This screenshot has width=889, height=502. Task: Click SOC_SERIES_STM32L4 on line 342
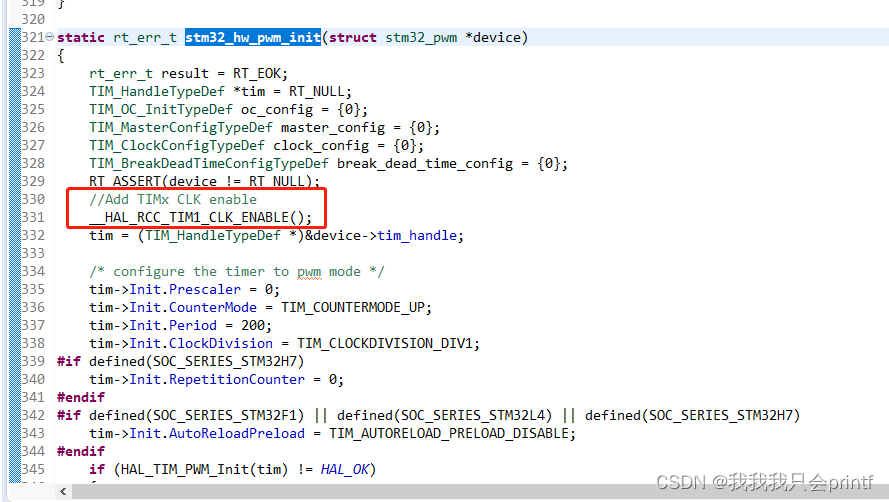pos(473,416)
